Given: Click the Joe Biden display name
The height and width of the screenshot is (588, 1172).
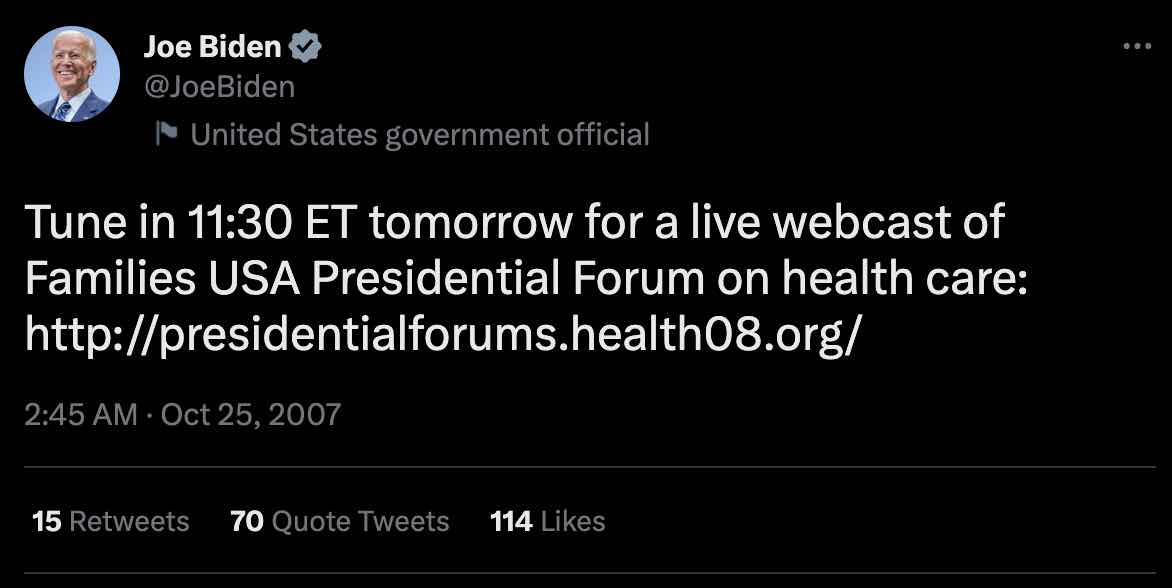Looking at the screenshot, I should tap(212, 46).
